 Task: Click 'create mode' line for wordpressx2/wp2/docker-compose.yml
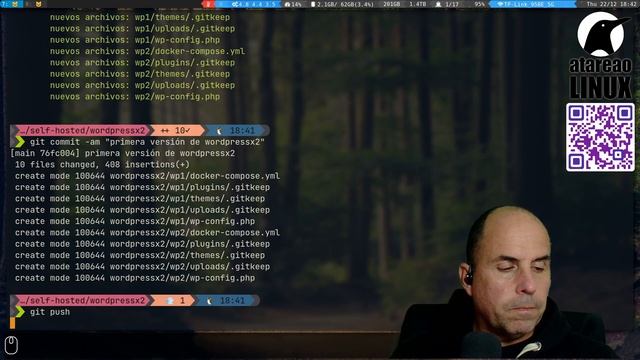147,233
